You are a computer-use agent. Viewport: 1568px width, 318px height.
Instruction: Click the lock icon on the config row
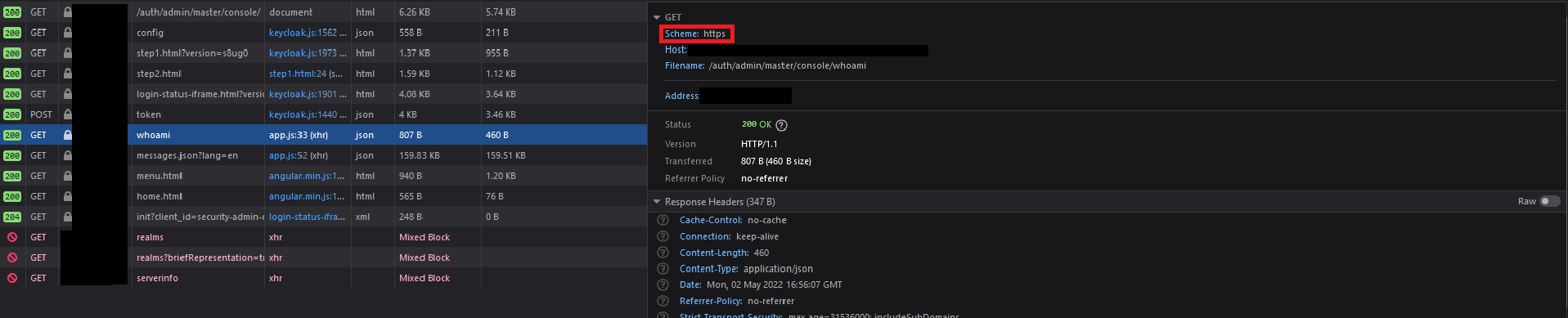coord(67,33)
